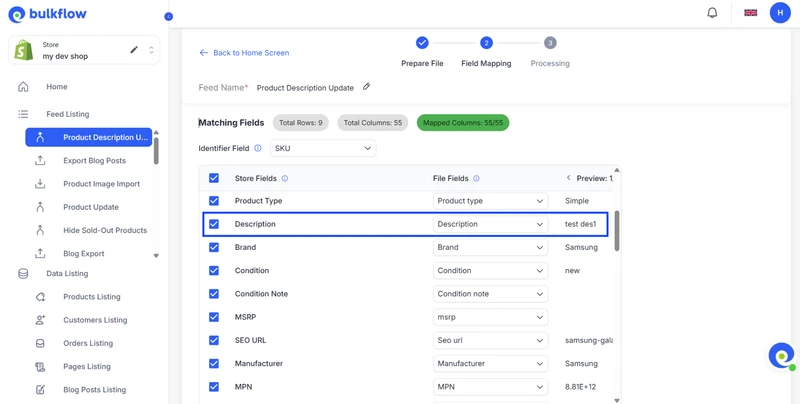The width and height of the screenshot is (800, 404).
Task: Open the MPN file field dropdown
Action: 490,387
